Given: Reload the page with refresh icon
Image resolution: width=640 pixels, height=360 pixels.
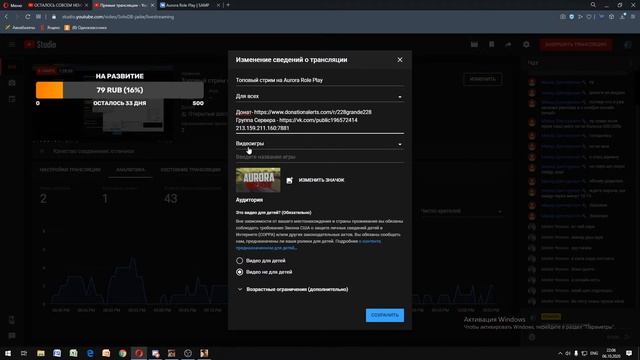Looking at the screenshot, I should pos(27,17).
